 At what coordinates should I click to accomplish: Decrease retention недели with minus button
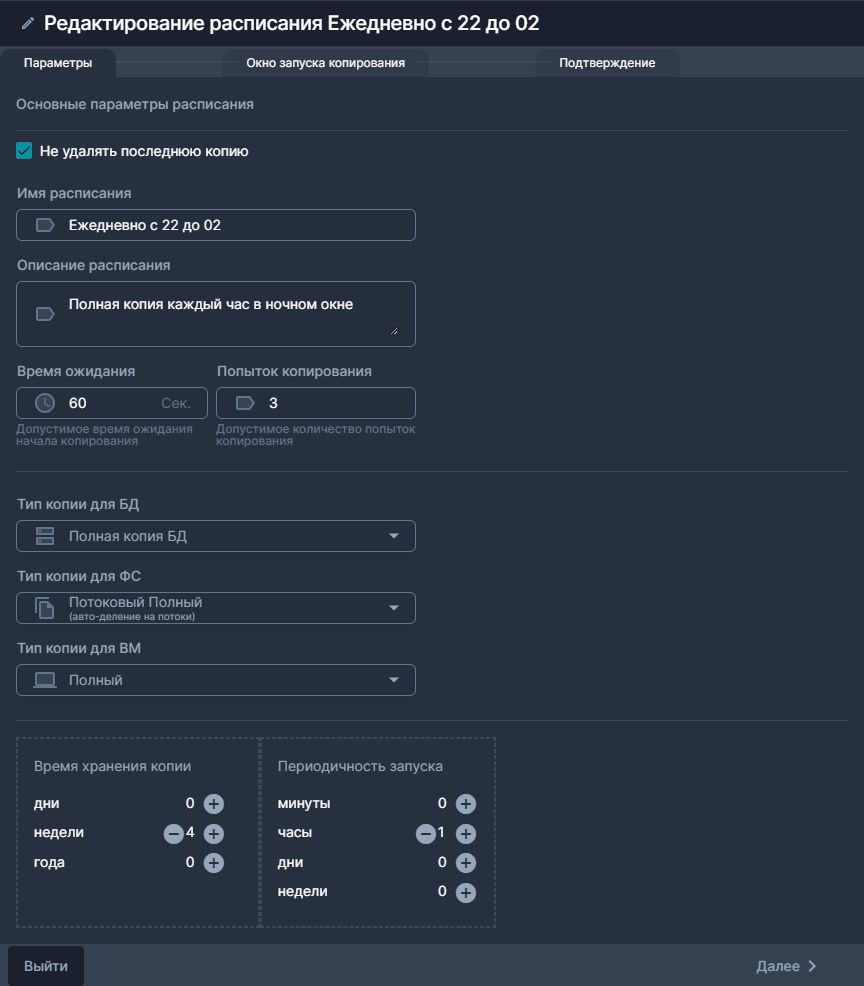(174, 834)
